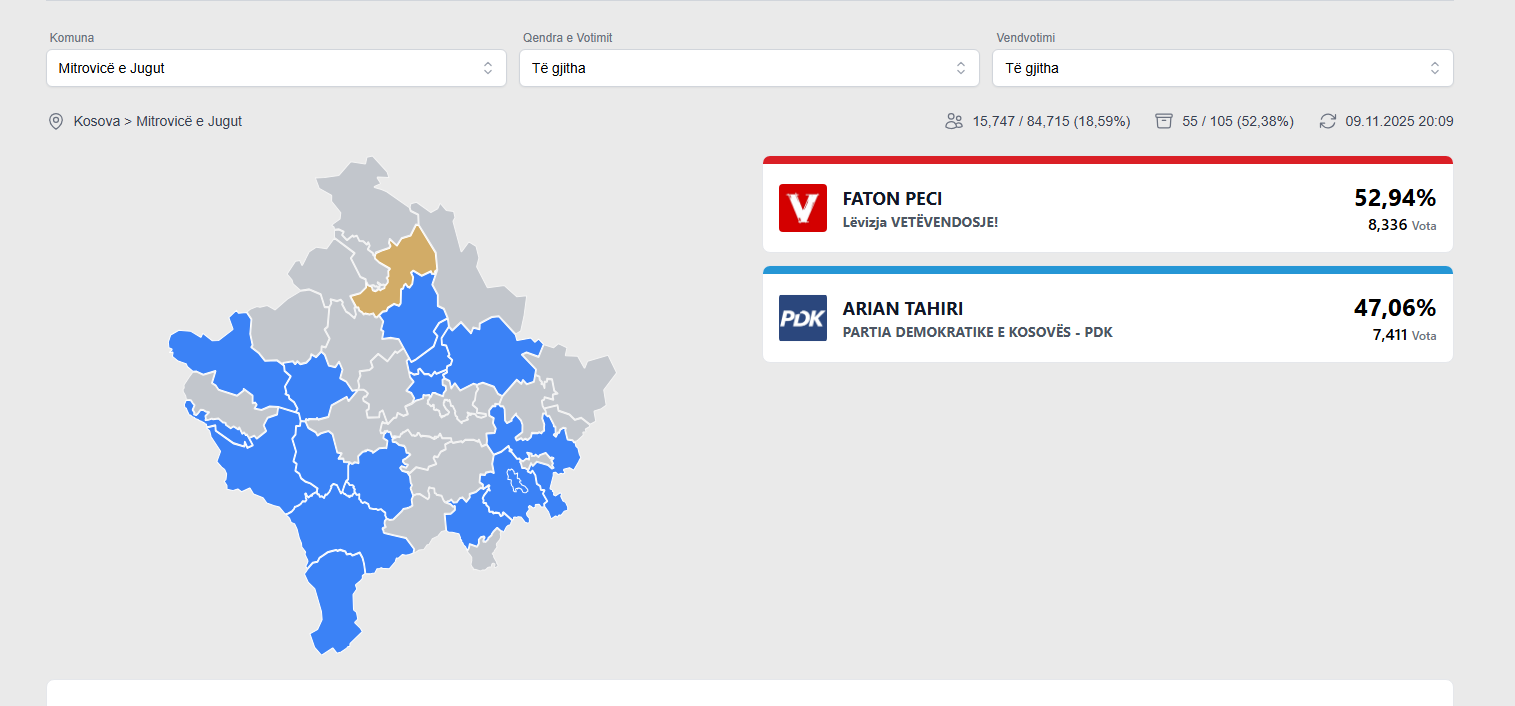1515x706 pixels.
Task: Open the Qendra e Votimit dropdown
Action: point(748,68)
